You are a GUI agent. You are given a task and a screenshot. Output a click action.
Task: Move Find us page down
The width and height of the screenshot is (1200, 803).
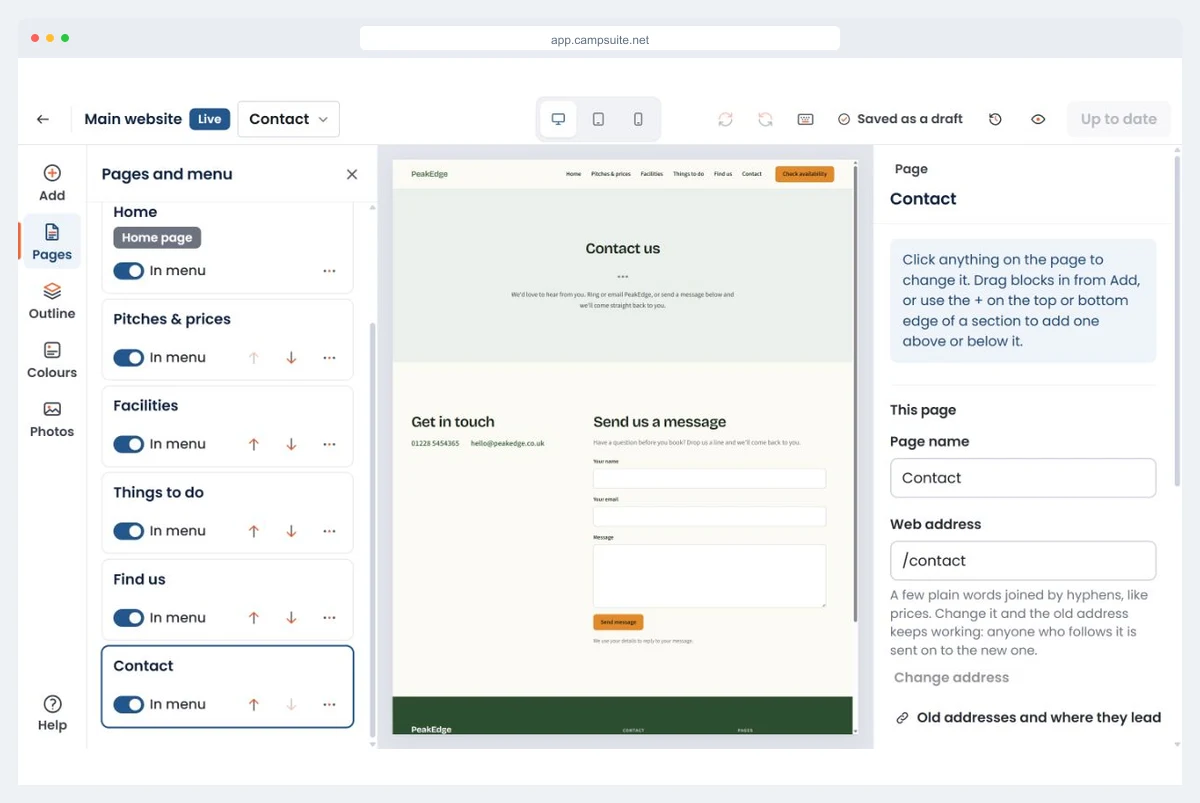coord(291,618)
